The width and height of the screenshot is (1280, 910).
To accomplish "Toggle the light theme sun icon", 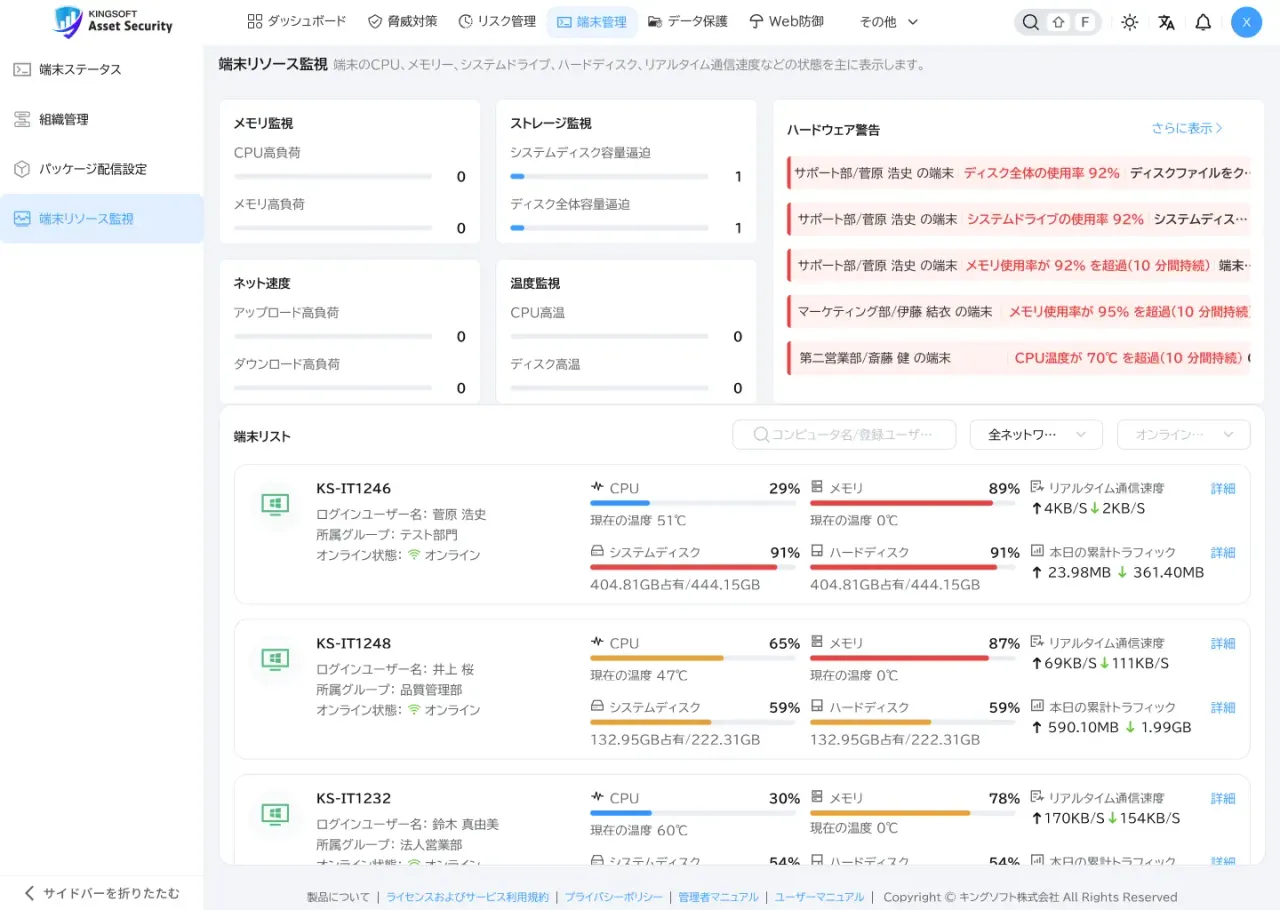I will pos(1129,22).
